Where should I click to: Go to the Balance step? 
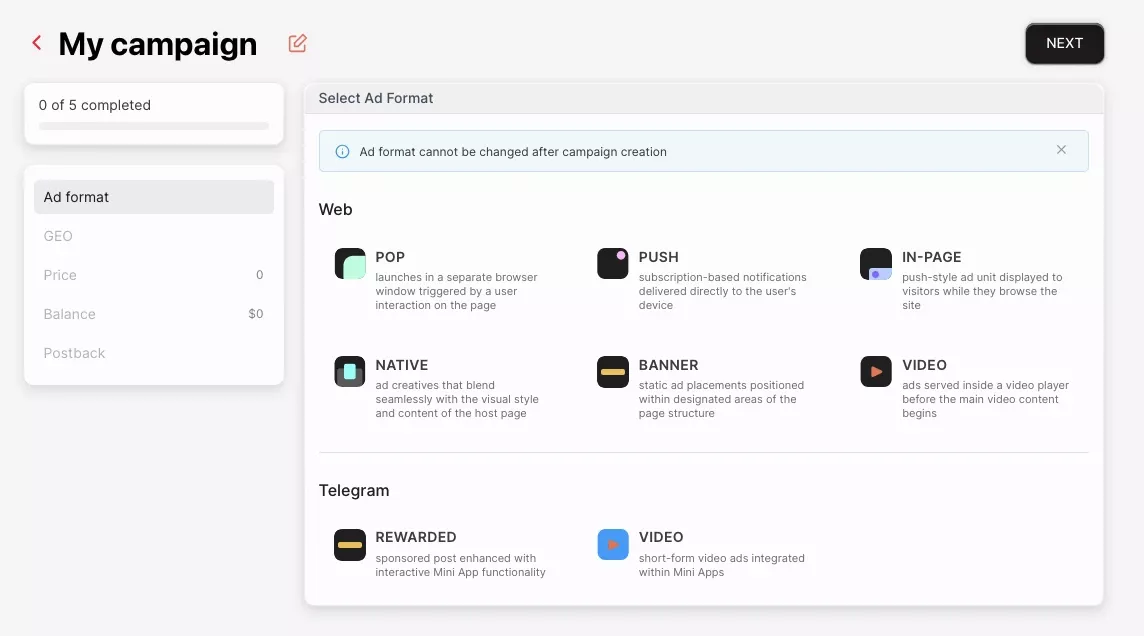(x=154, y=314)
